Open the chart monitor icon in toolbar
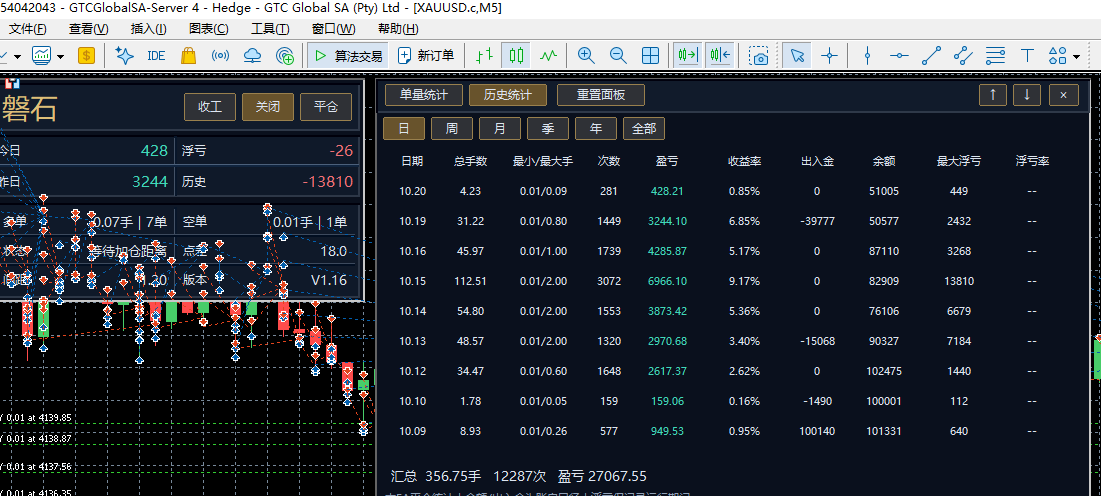 [x=41, y=56]
